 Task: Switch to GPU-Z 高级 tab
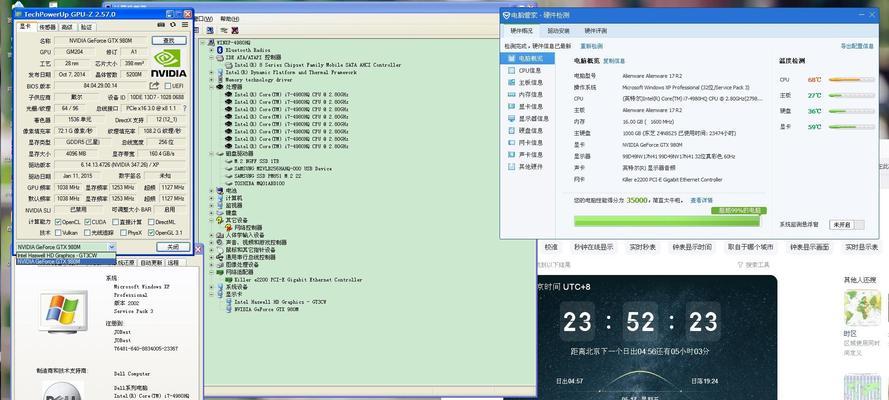click(67, 27)
